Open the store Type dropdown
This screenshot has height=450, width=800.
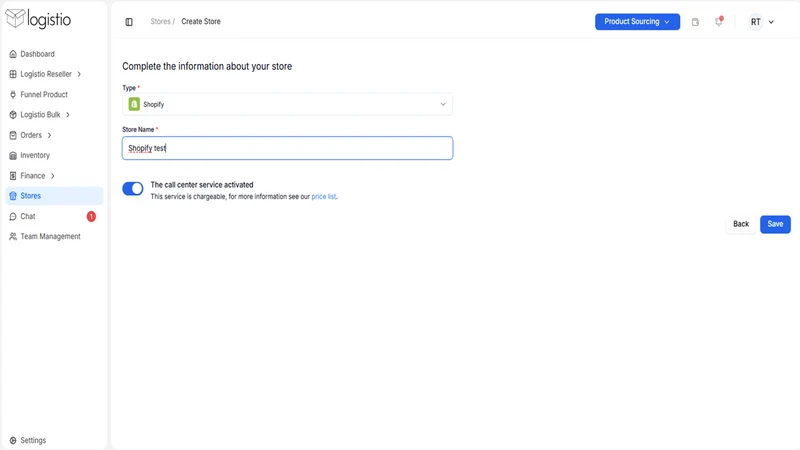tap(287, 104)
